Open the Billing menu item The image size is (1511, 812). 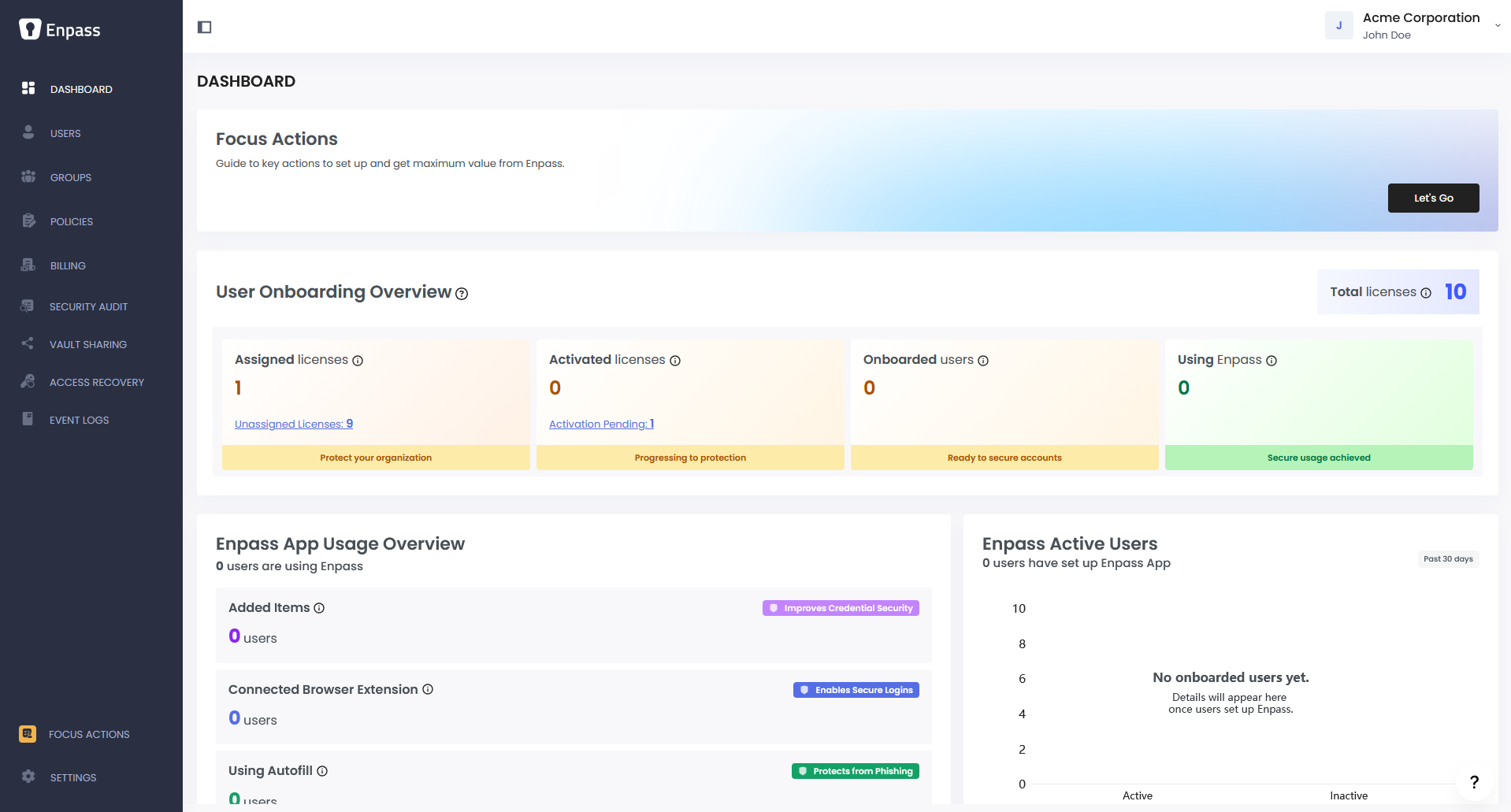click(68, 265)
